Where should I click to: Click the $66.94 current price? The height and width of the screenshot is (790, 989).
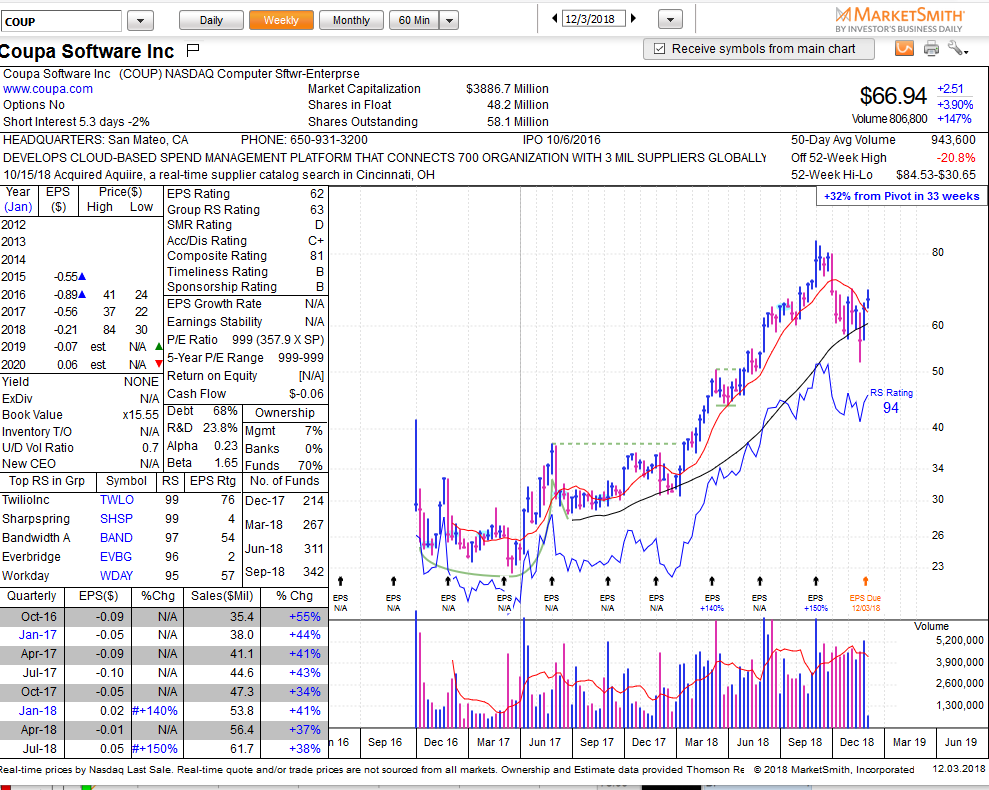[892, 96]
